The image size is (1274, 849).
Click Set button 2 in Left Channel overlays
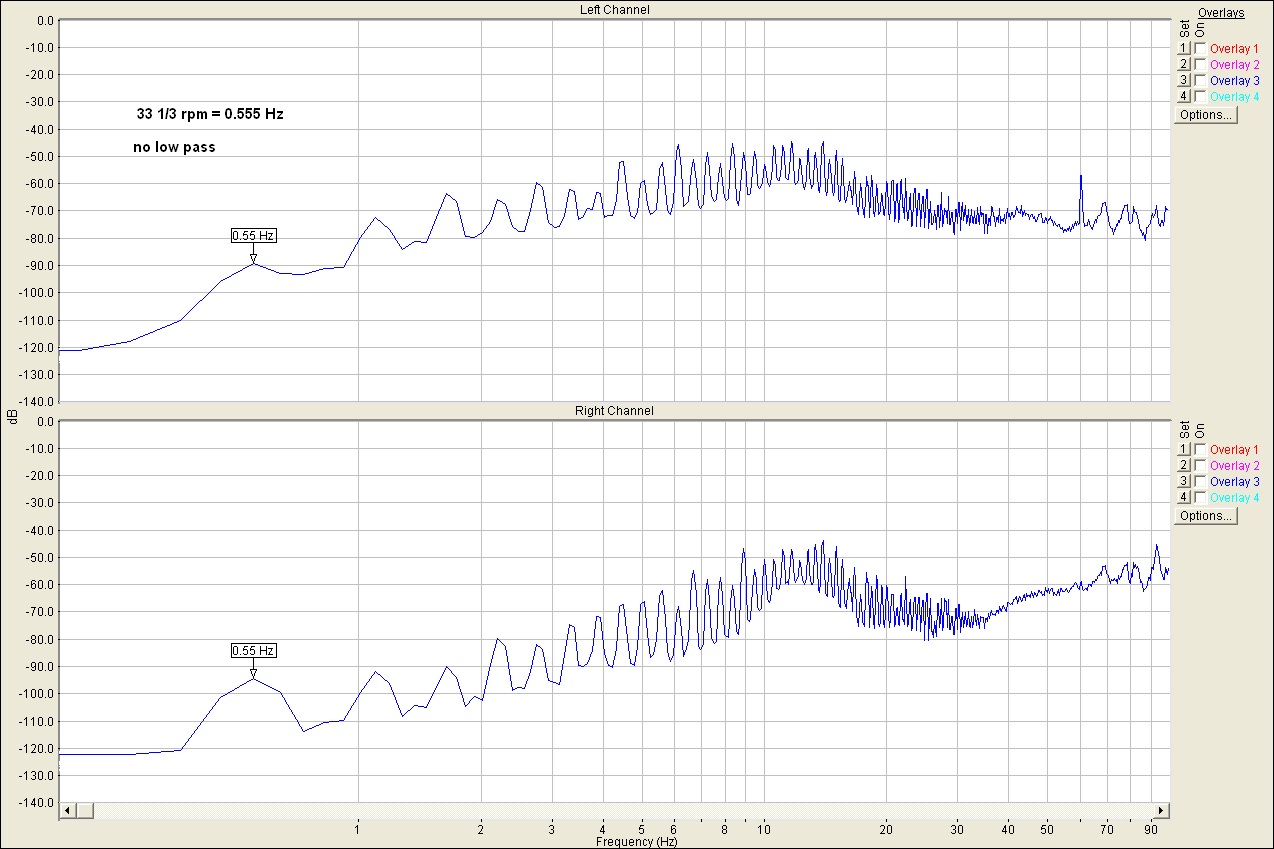click(1184, 64)
